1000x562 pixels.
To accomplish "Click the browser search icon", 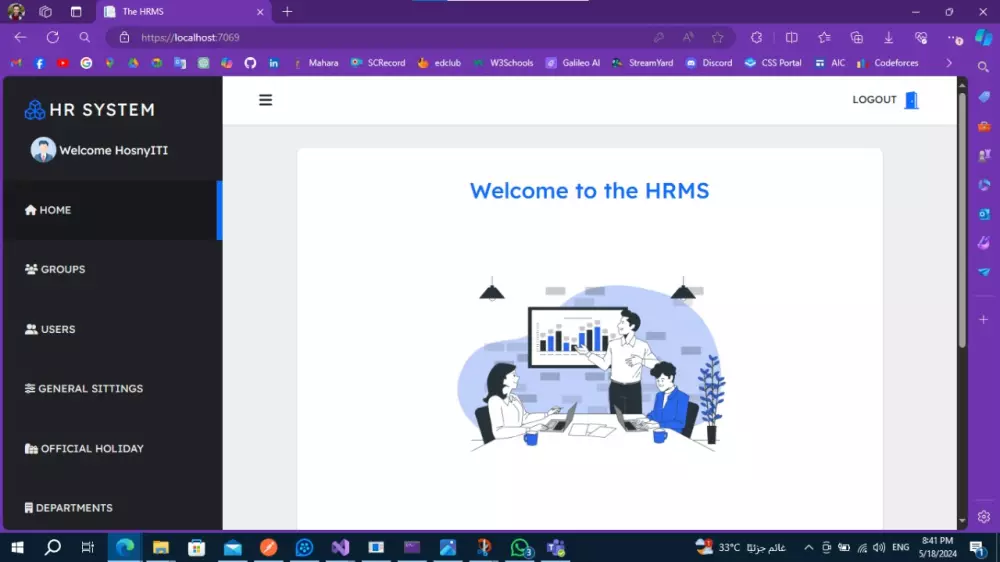I will [x=84, y=38].
